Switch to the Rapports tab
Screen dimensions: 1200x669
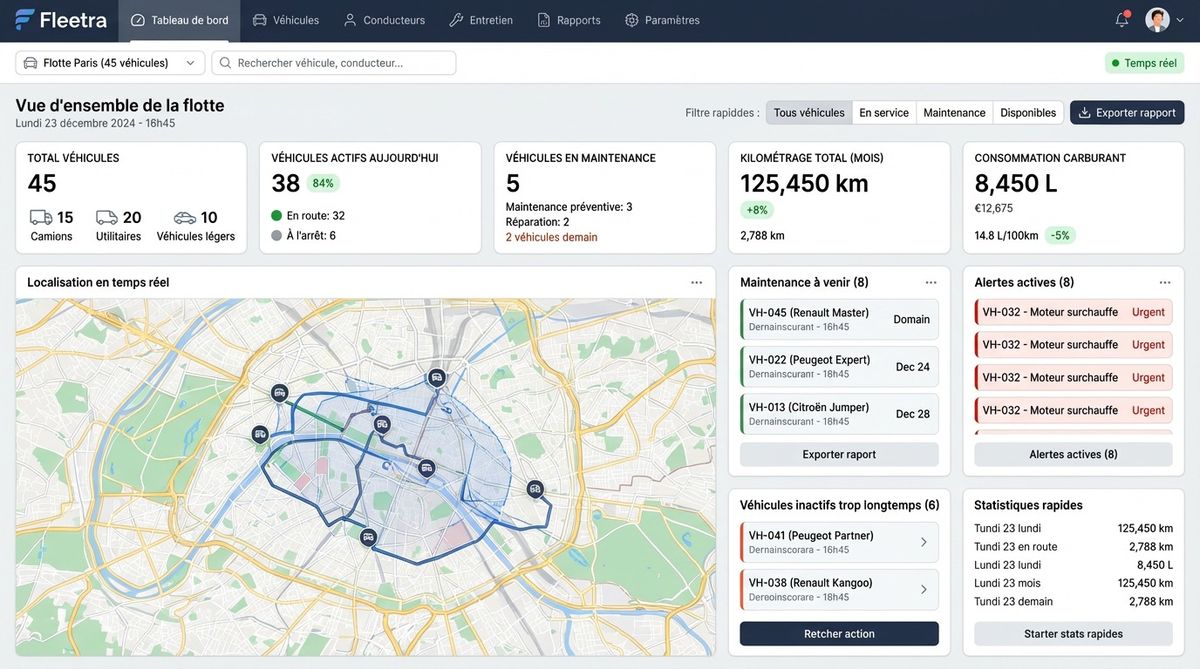point(569,20)
